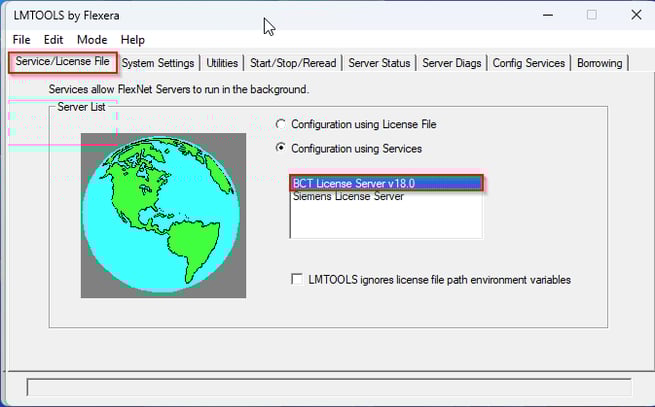This screenshot has height=407, width=655.
Task: Open the Server Status tab
Action: 379,63
